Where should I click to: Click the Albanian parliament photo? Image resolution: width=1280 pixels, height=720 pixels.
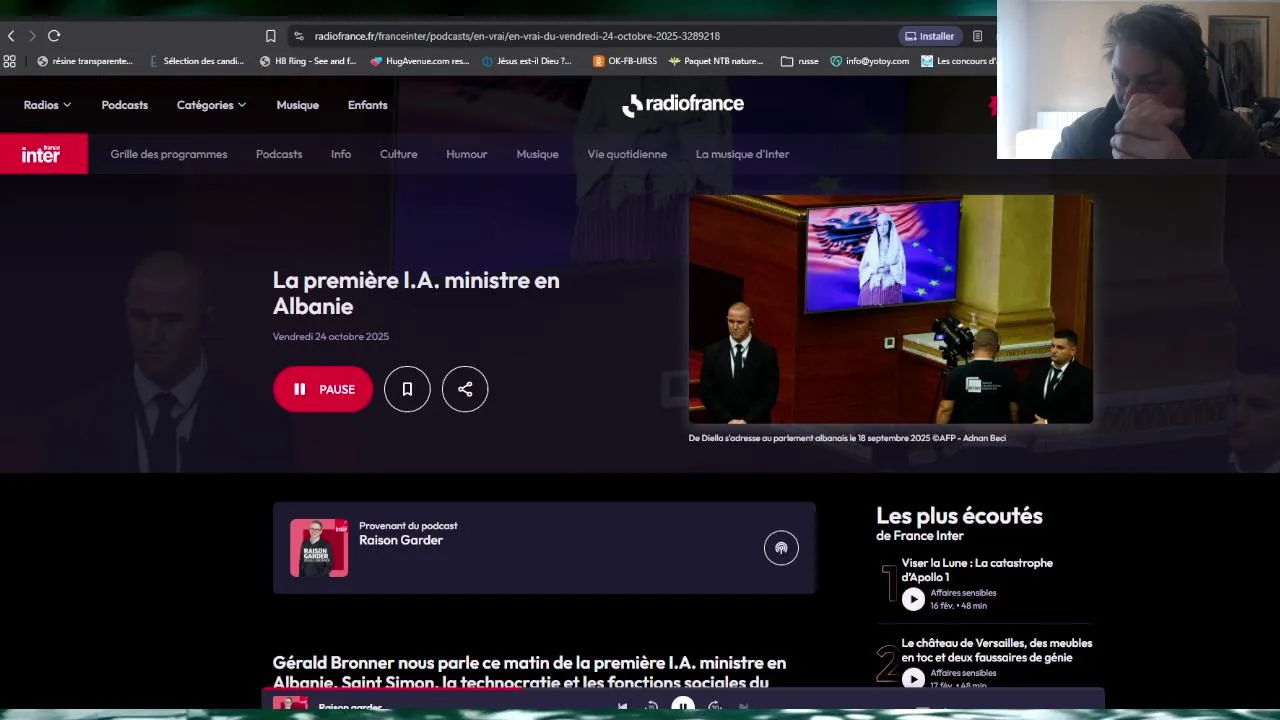click(x=890, y=309)
